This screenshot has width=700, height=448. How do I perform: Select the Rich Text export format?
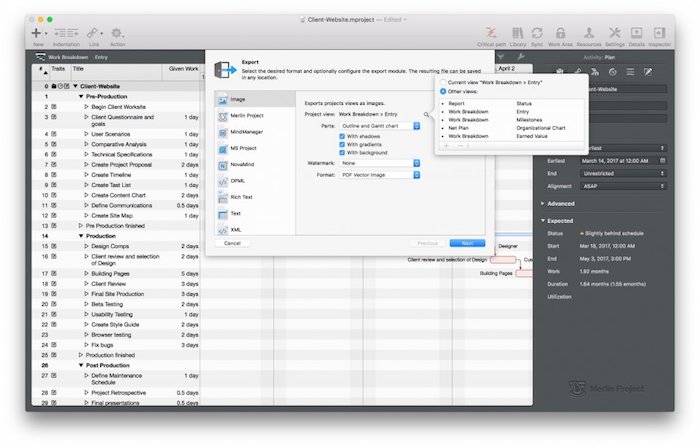click(255, 197)
